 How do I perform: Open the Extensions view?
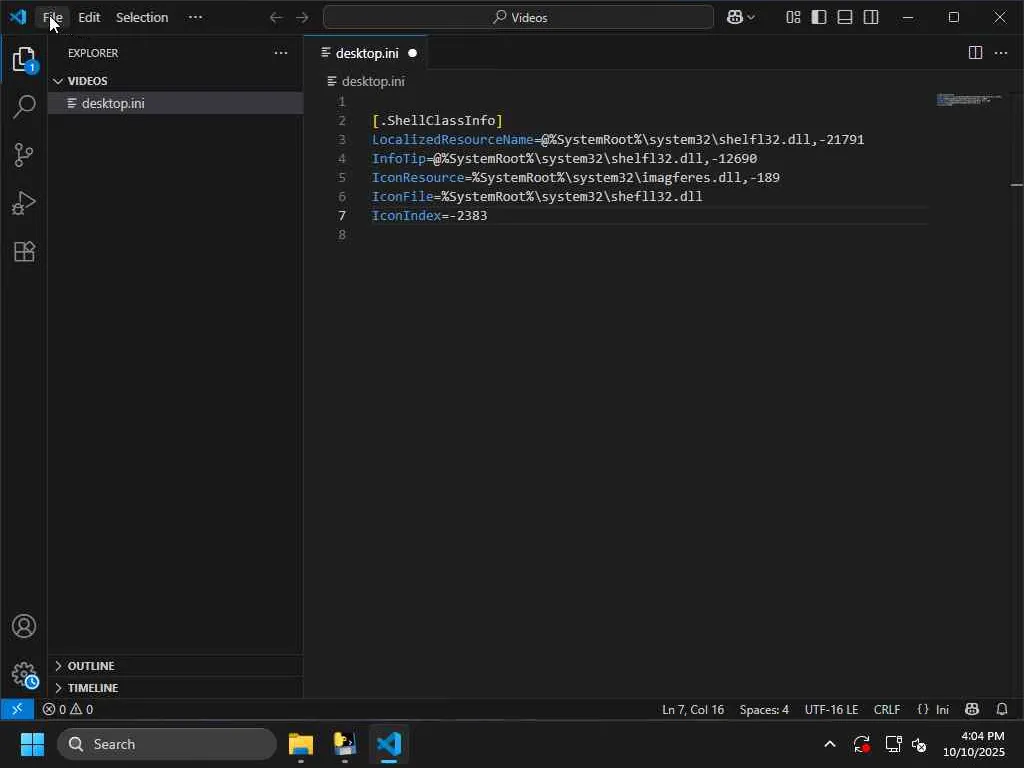point(24,252)
